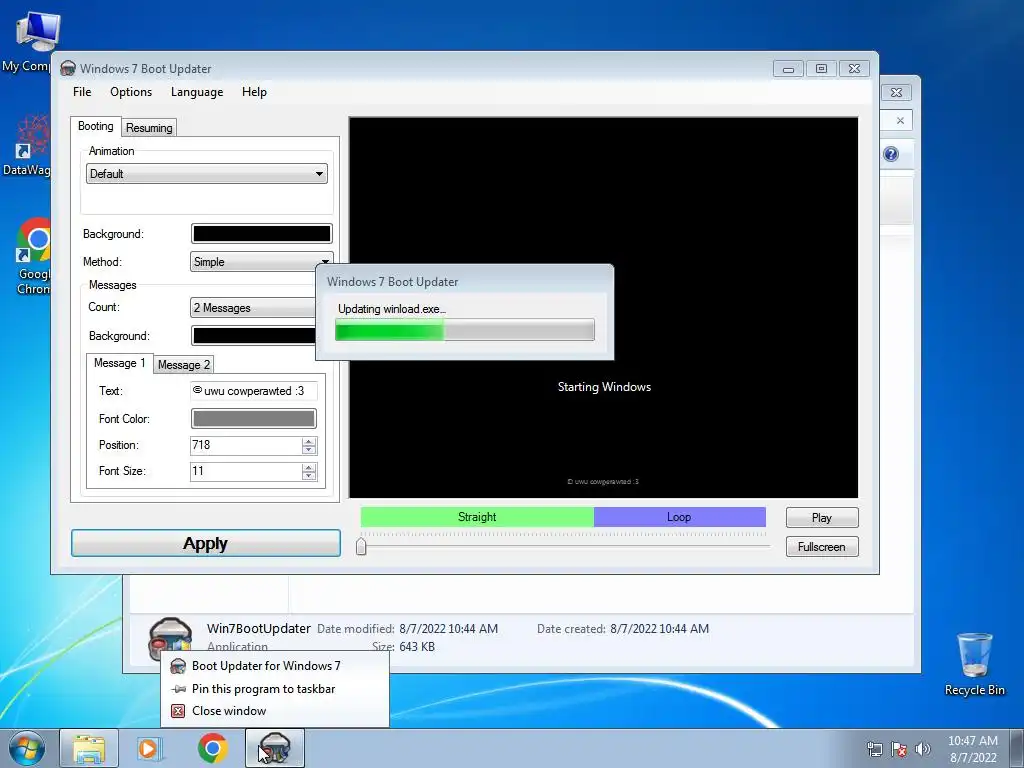This screenshot has width=1024, height=768.
Task: Maximize the Windows 7 Boot Updater window
Action: tap(822, 69)
